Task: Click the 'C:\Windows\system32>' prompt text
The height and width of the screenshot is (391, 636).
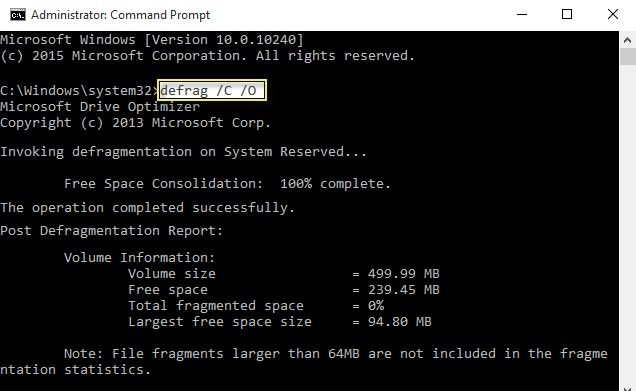Action: (x=79, y=90)
